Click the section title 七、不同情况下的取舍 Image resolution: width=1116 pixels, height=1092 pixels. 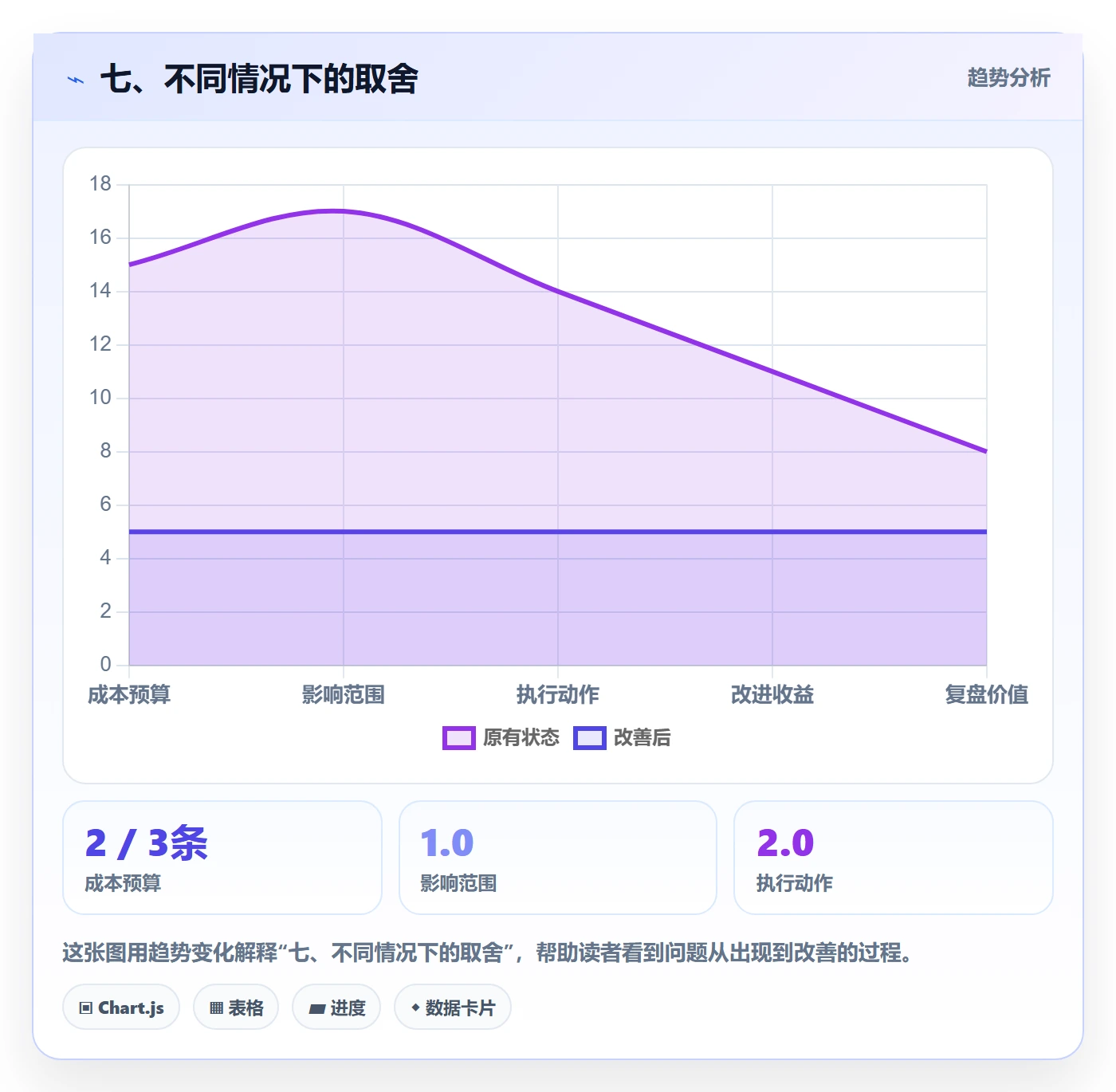[x=259, y=79]
